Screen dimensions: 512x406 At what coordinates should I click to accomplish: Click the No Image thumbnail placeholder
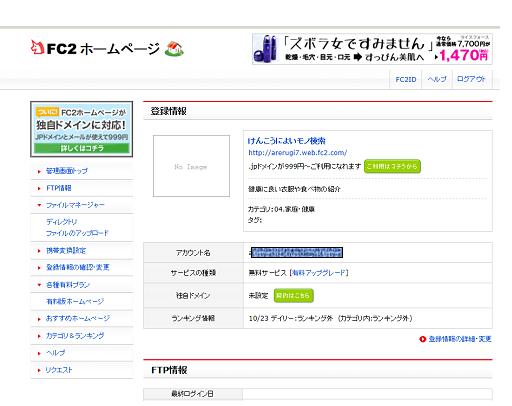191,166
